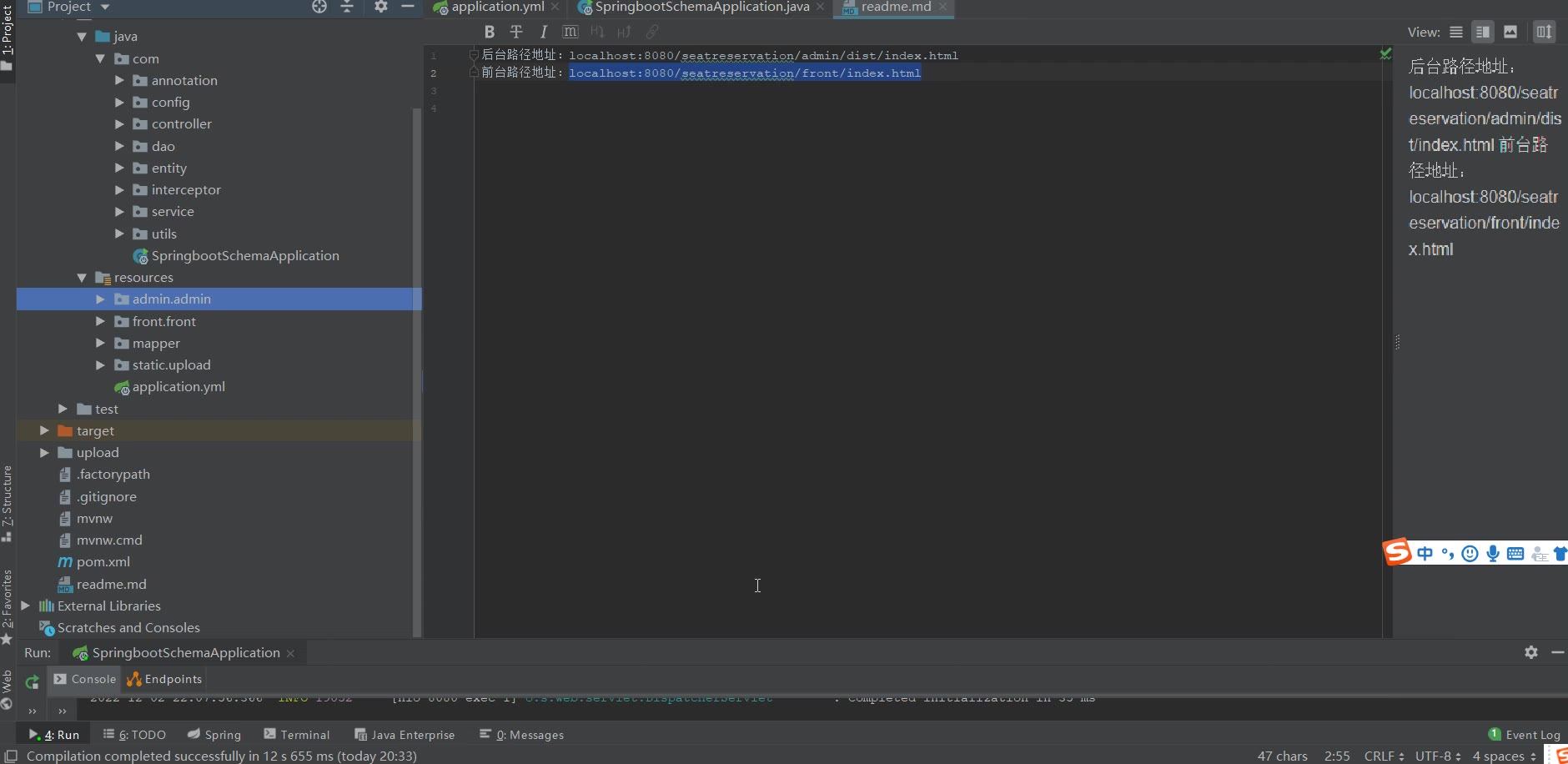Click the locate-in-project target icon

[319, 7]
